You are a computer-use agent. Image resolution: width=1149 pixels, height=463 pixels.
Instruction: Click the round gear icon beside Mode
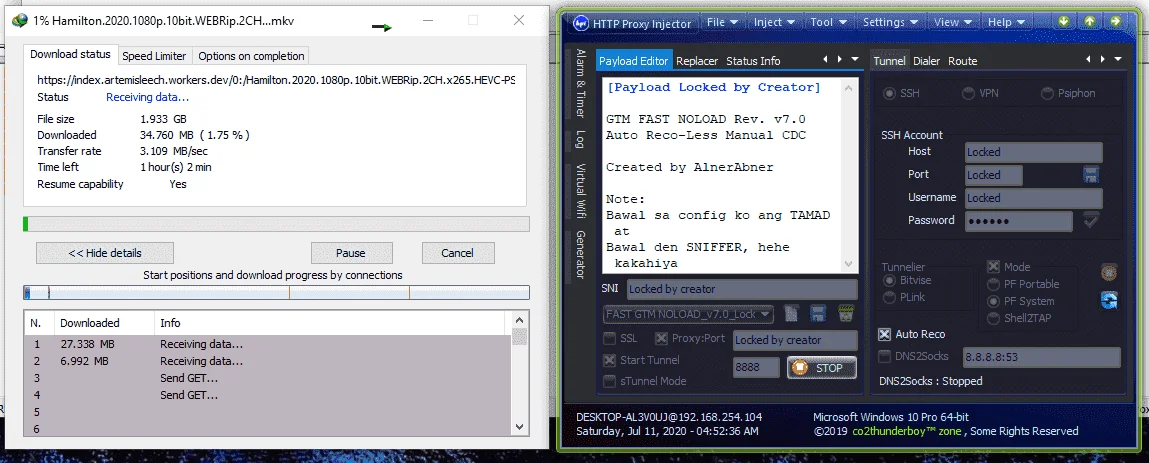pyautogui.click(x=1109, y=273)
